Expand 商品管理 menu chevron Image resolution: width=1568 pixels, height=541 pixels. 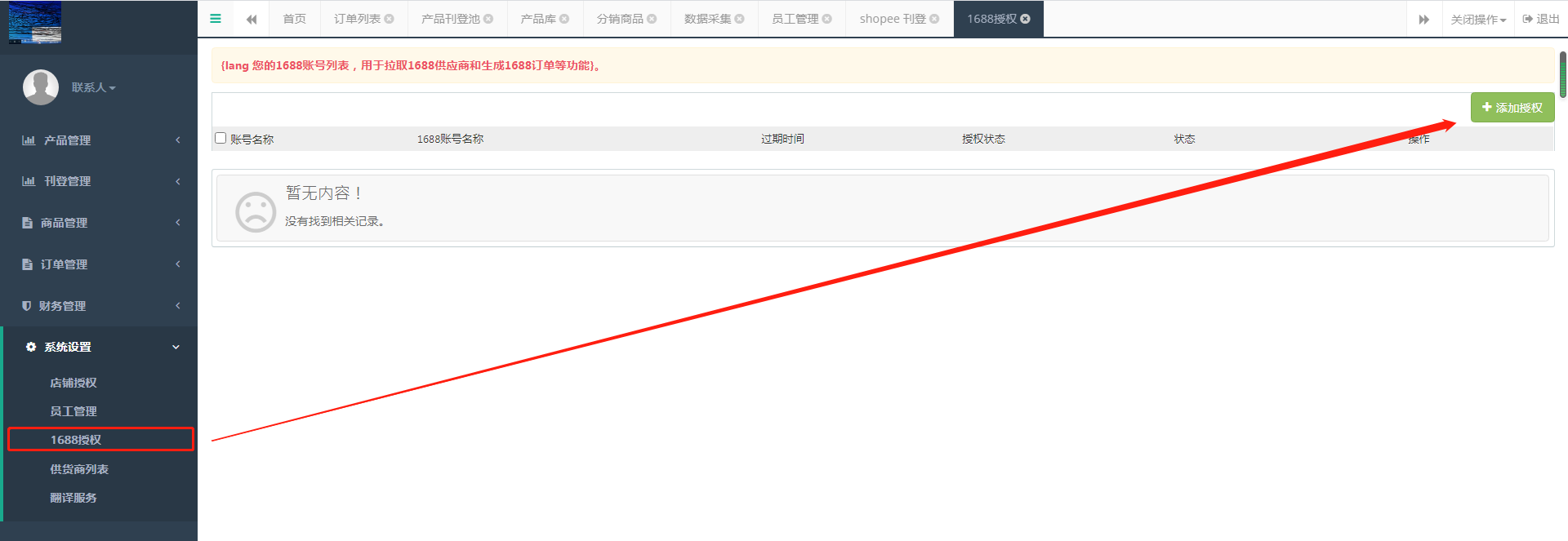178,223
